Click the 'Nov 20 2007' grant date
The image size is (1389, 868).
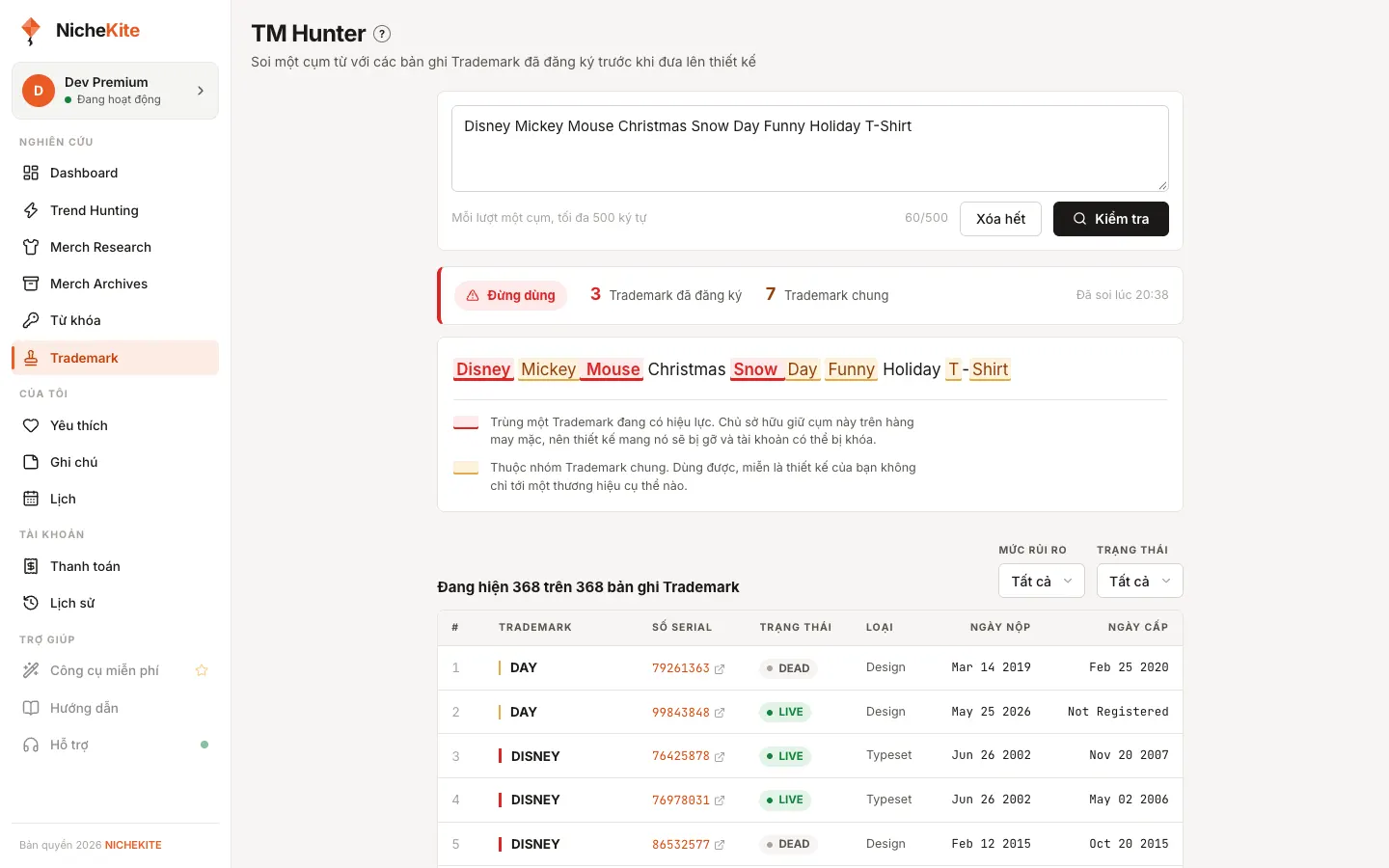(x=1129, y=755)
